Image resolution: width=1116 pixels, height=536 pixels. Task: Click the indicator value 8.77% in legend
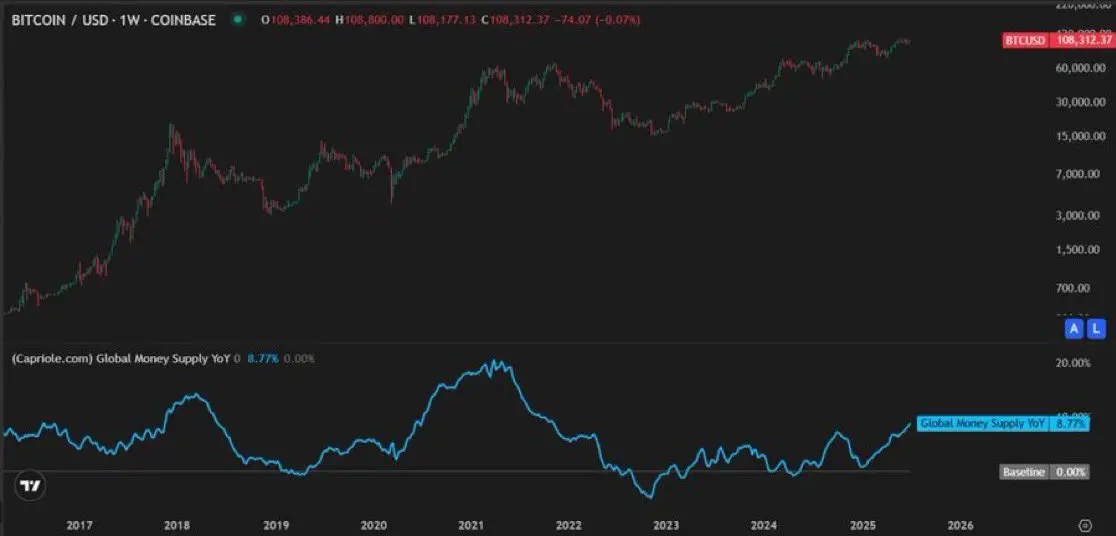[x=263, y=359]
